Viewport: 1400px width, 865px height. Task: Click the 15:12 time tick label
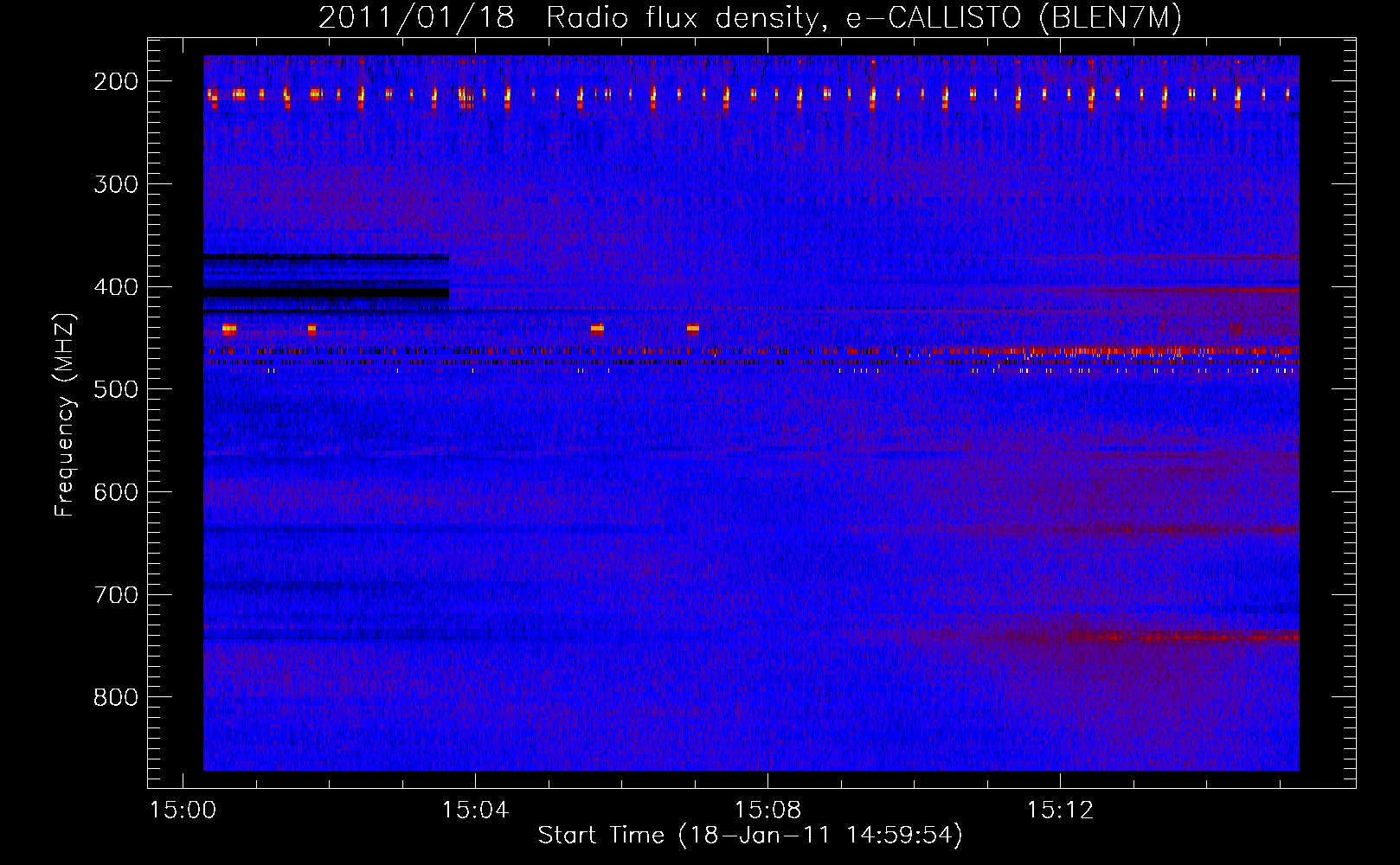pyautogui.click(x=1060, y=811)
